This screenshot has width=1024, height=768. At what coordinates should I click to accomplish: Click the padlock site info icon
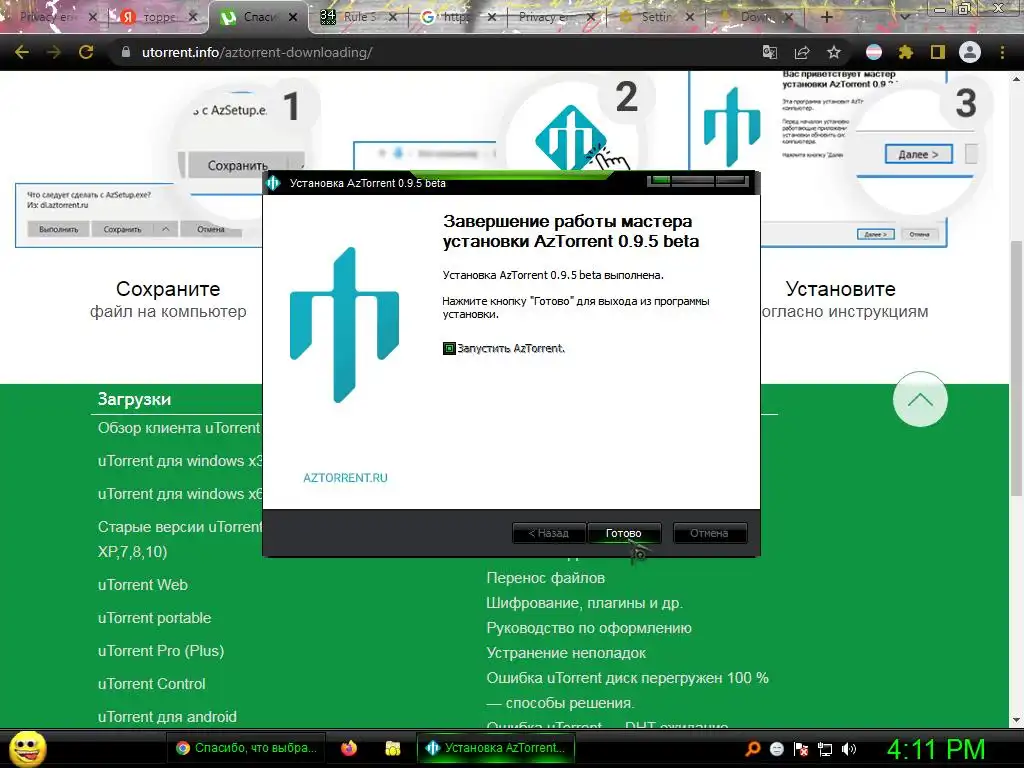125,52
